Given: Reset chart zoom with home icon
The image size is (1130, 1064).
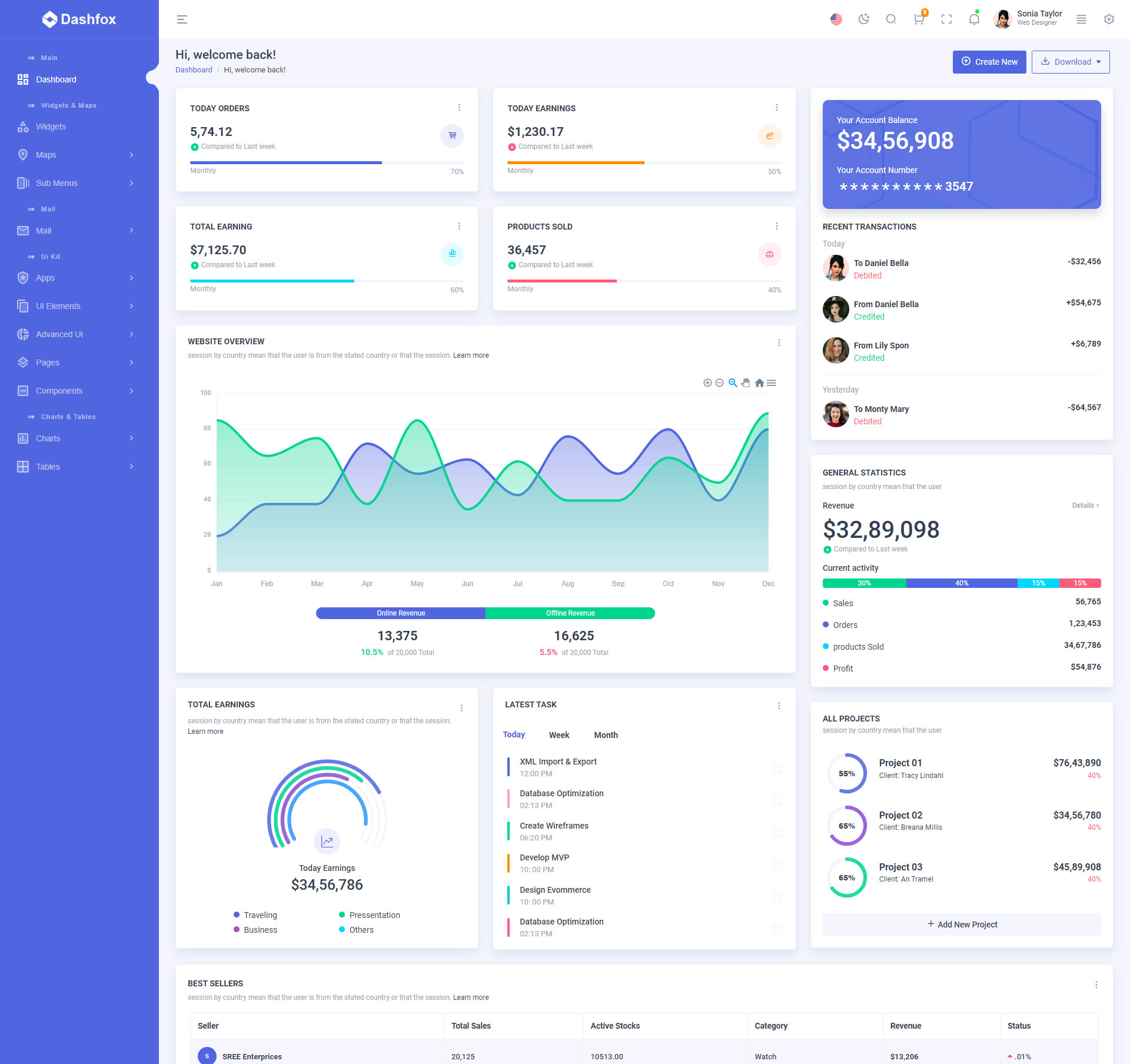Looking at the screenshot, I should [x=759, y=383].
